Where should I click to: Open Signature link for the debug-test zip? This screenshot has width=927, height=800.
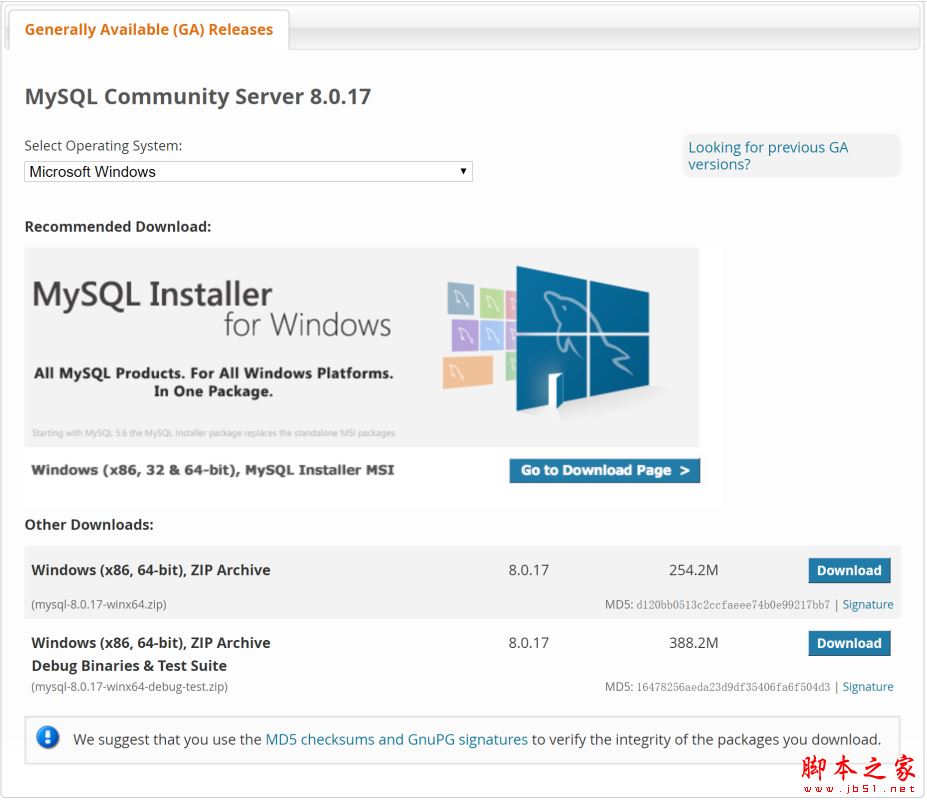(x=868, y=687)
